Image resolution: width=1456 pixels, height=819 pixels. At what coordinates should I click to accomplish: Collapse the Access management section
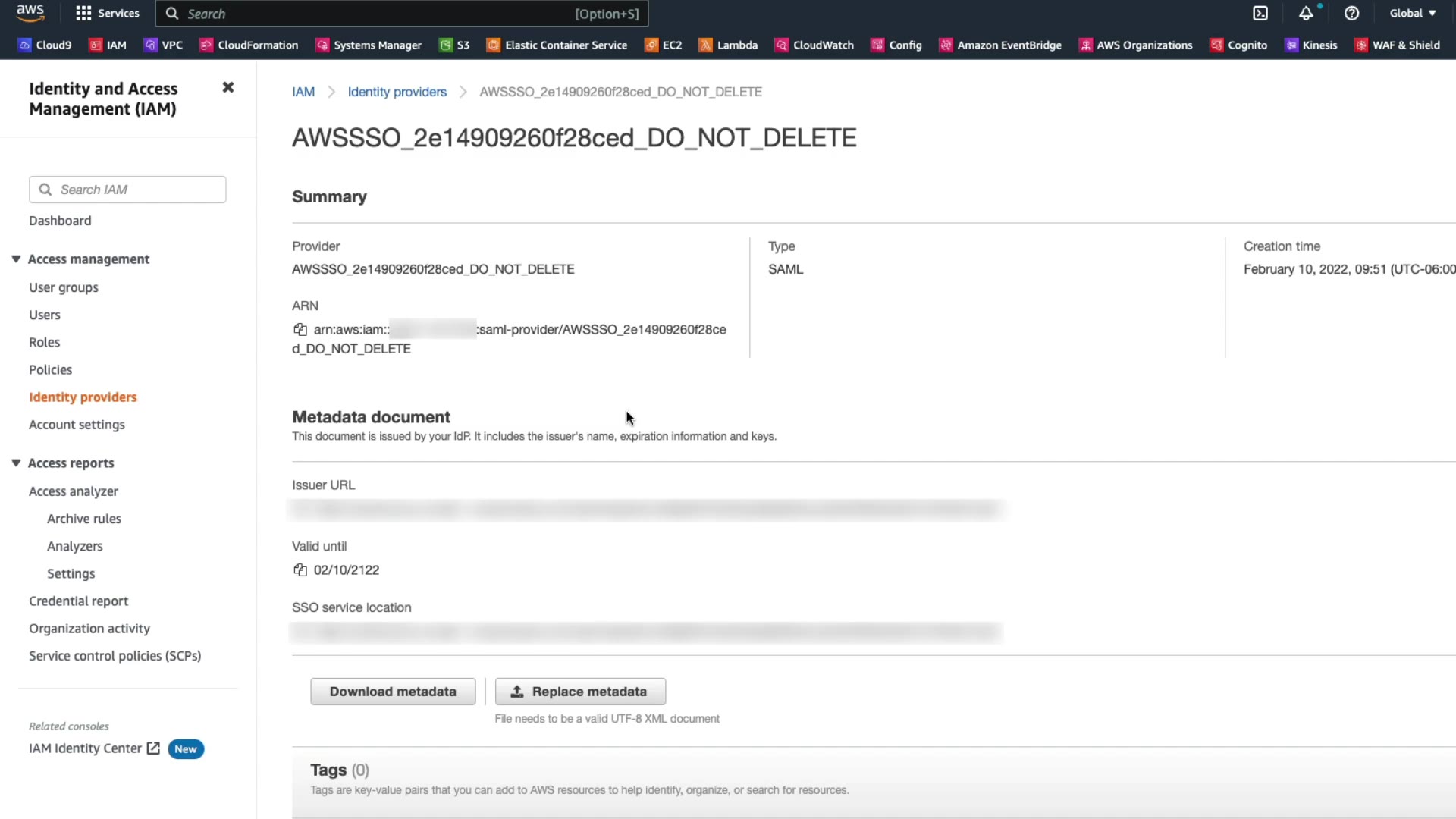[x=16, y=259]
